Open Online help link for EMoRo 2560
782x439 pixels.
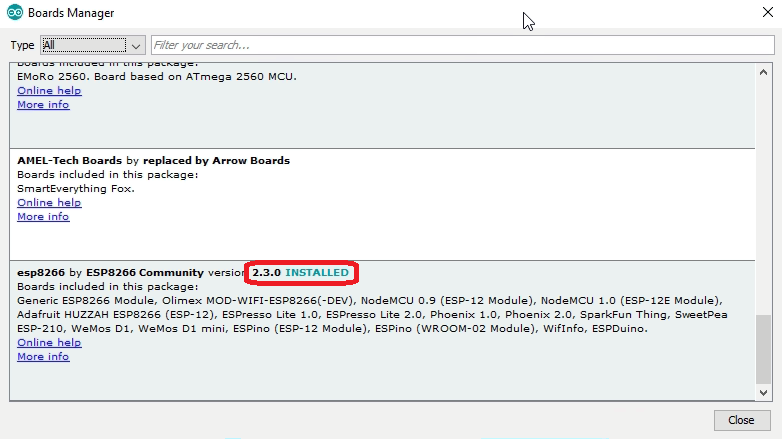(x=49, y=91)
